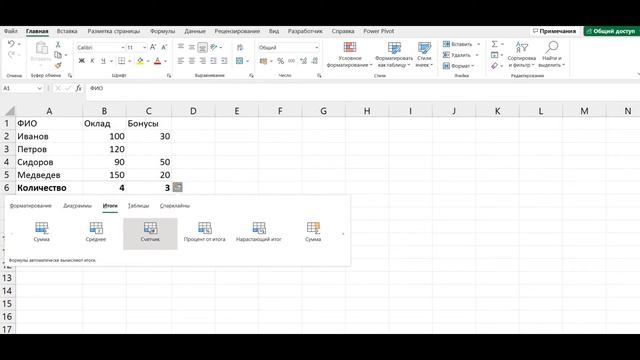Click the borders icon
This screenshot has height=360, width=640.
122,61
